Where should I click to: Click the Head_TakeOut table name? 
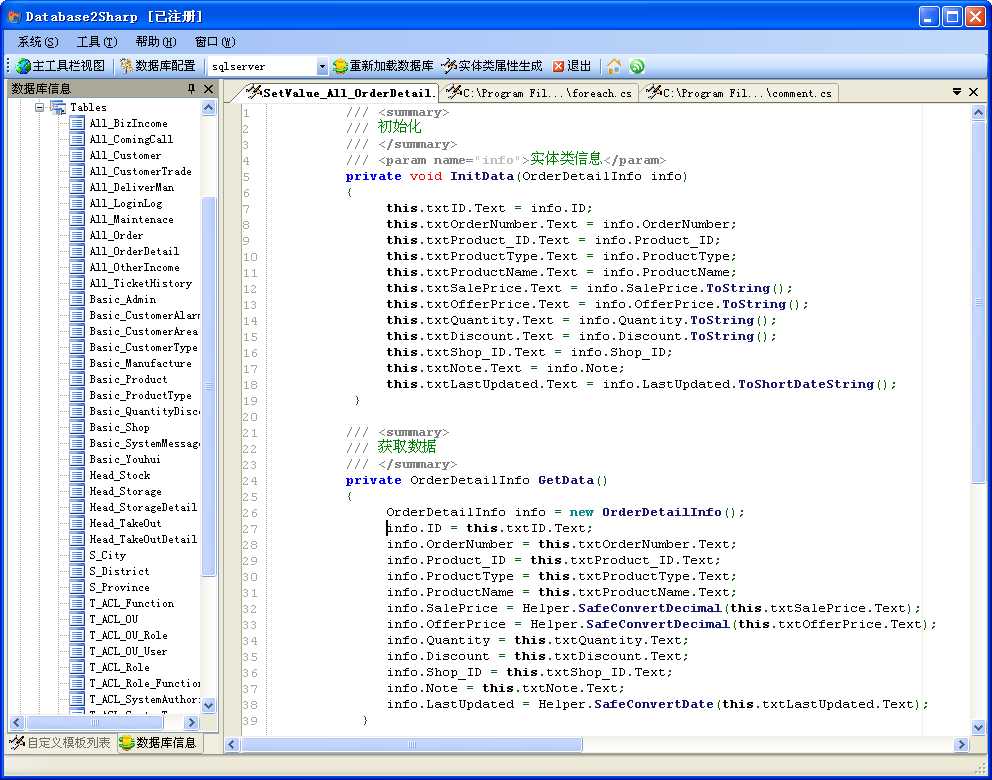click(125, 523)
